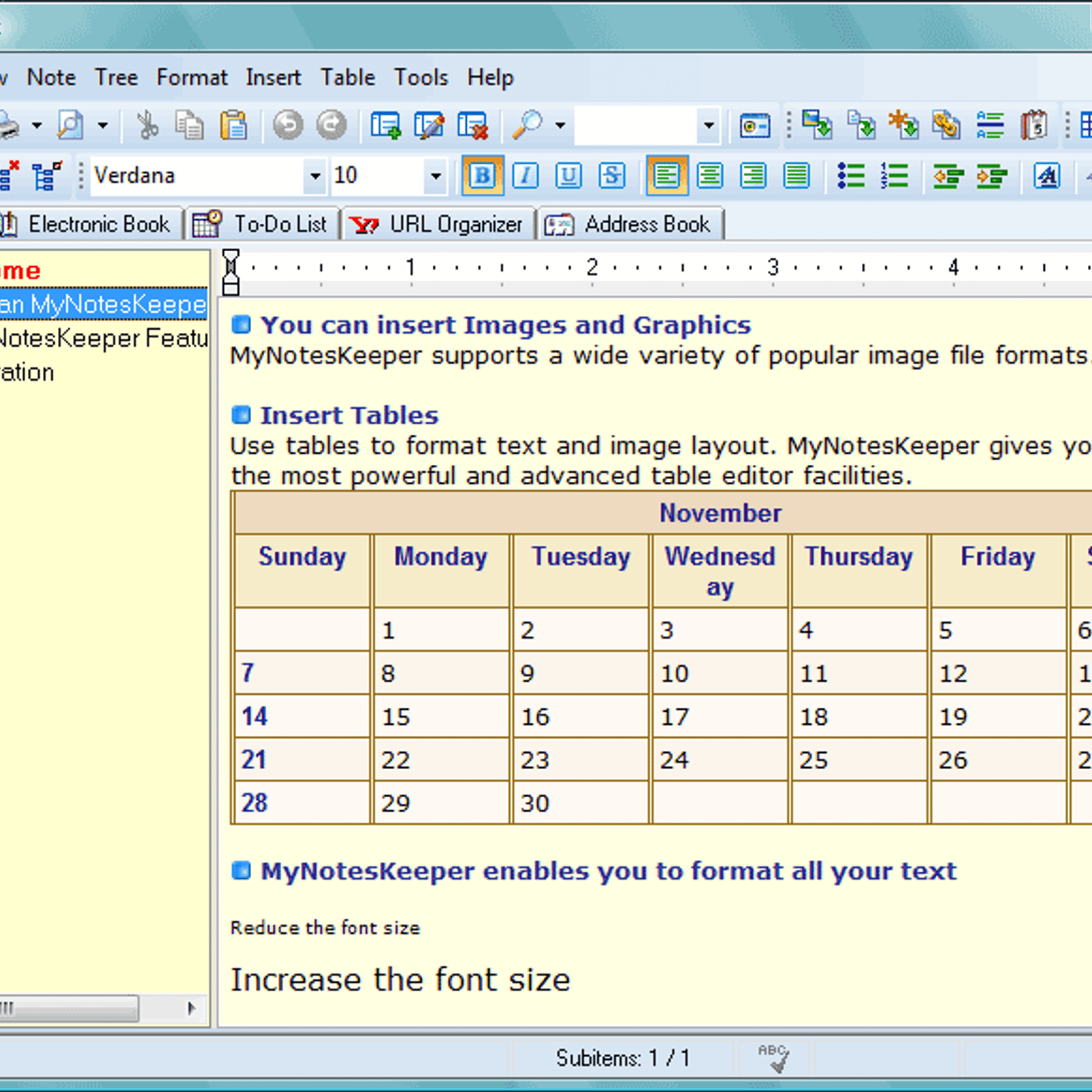Edit note properties with the pencil icon
The image size is (1092, 1092).
[x=429, y=126]
